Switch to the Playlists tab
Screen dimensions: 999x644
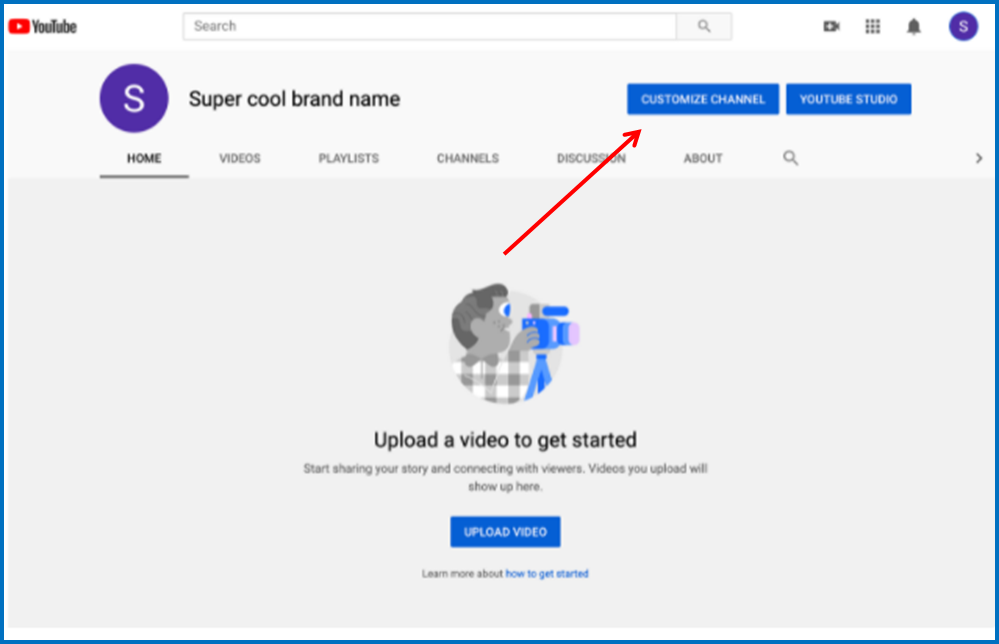[349, 158]
